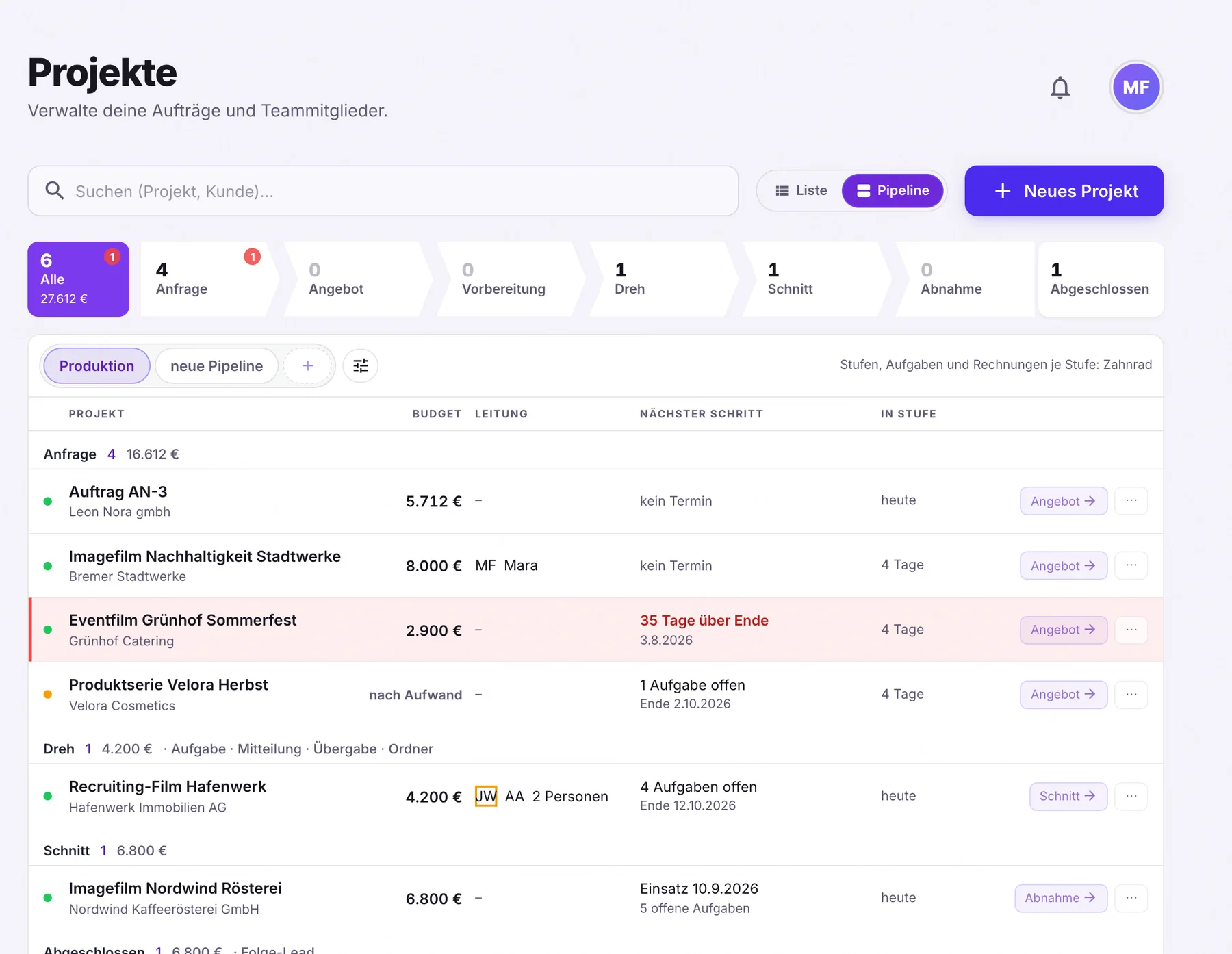Click the JW lead avatar on Hafenwerk row
The height and width of the screenshot is (954, 1232).
[486, 796]
